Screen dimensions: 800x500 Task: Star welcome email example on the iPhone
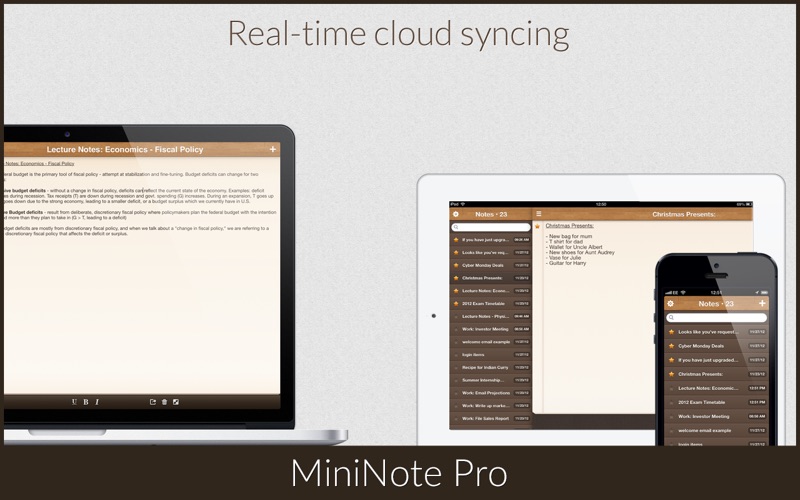click(x=671, y=431)
